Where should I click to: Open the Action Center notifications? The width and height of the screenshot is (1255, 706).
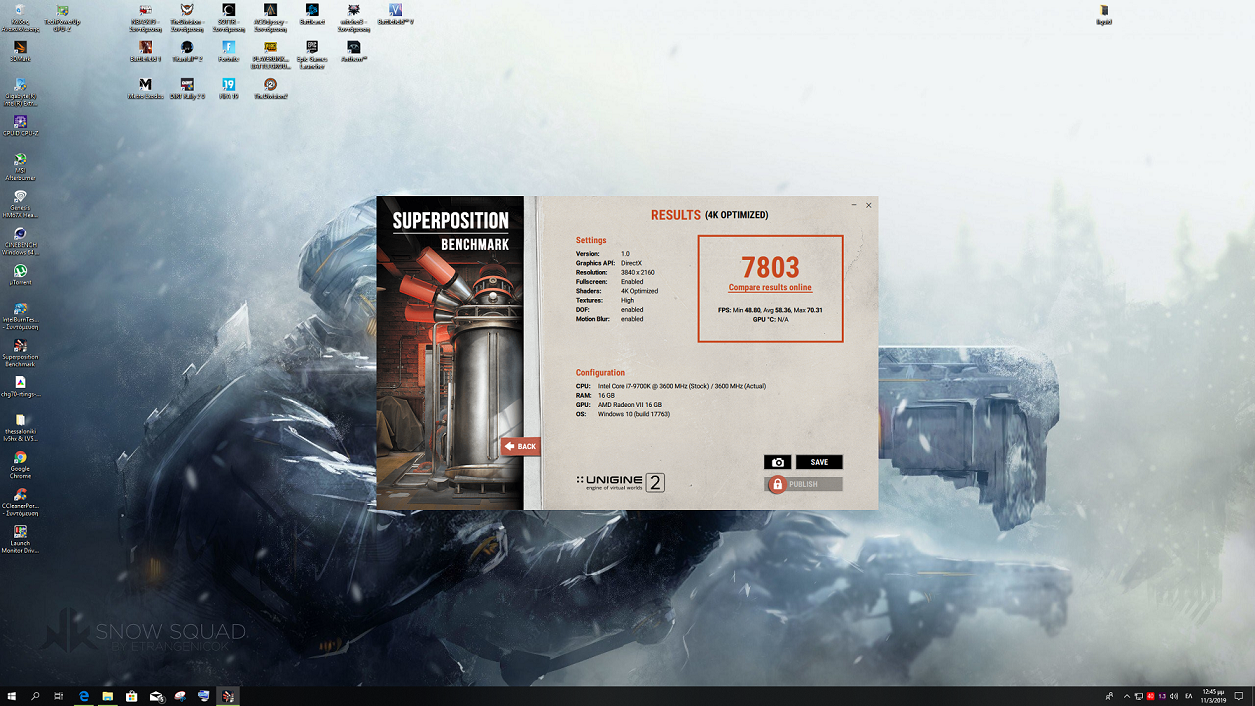tap(1240, 696)
